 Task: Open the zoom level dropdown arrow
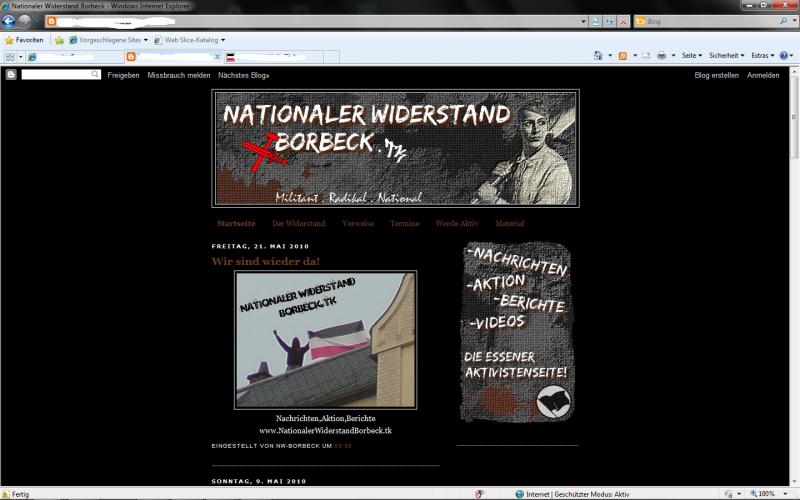point(786,494)
